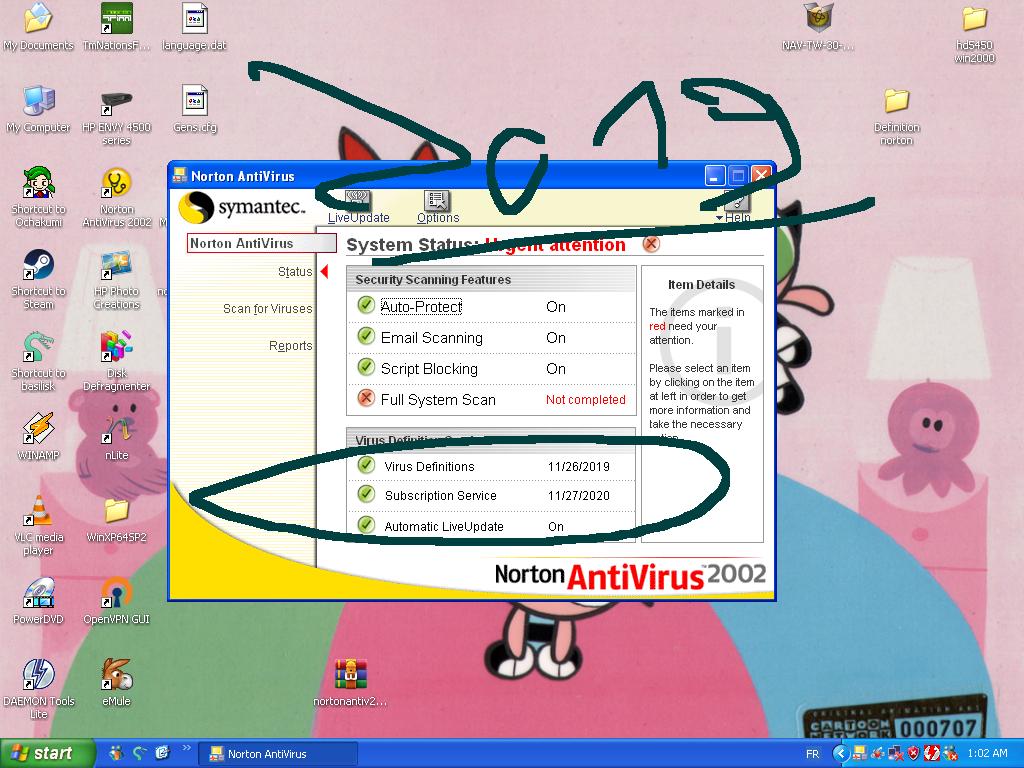The width and height of the screenshot is (1024, 768).
Task: Select Shortcut to Steam icon
Action: coord(38,279)
